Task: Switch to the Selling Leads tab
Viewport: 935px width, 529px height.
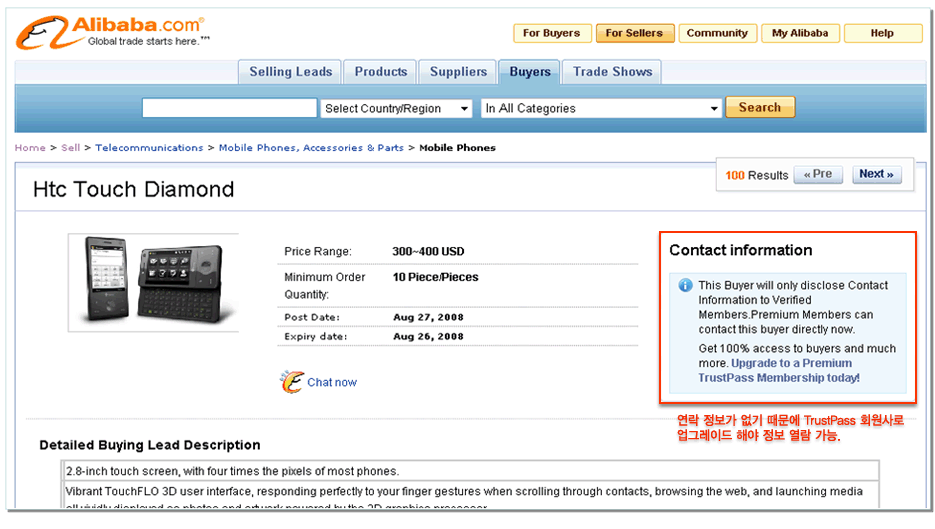Action: pos(290,72)
